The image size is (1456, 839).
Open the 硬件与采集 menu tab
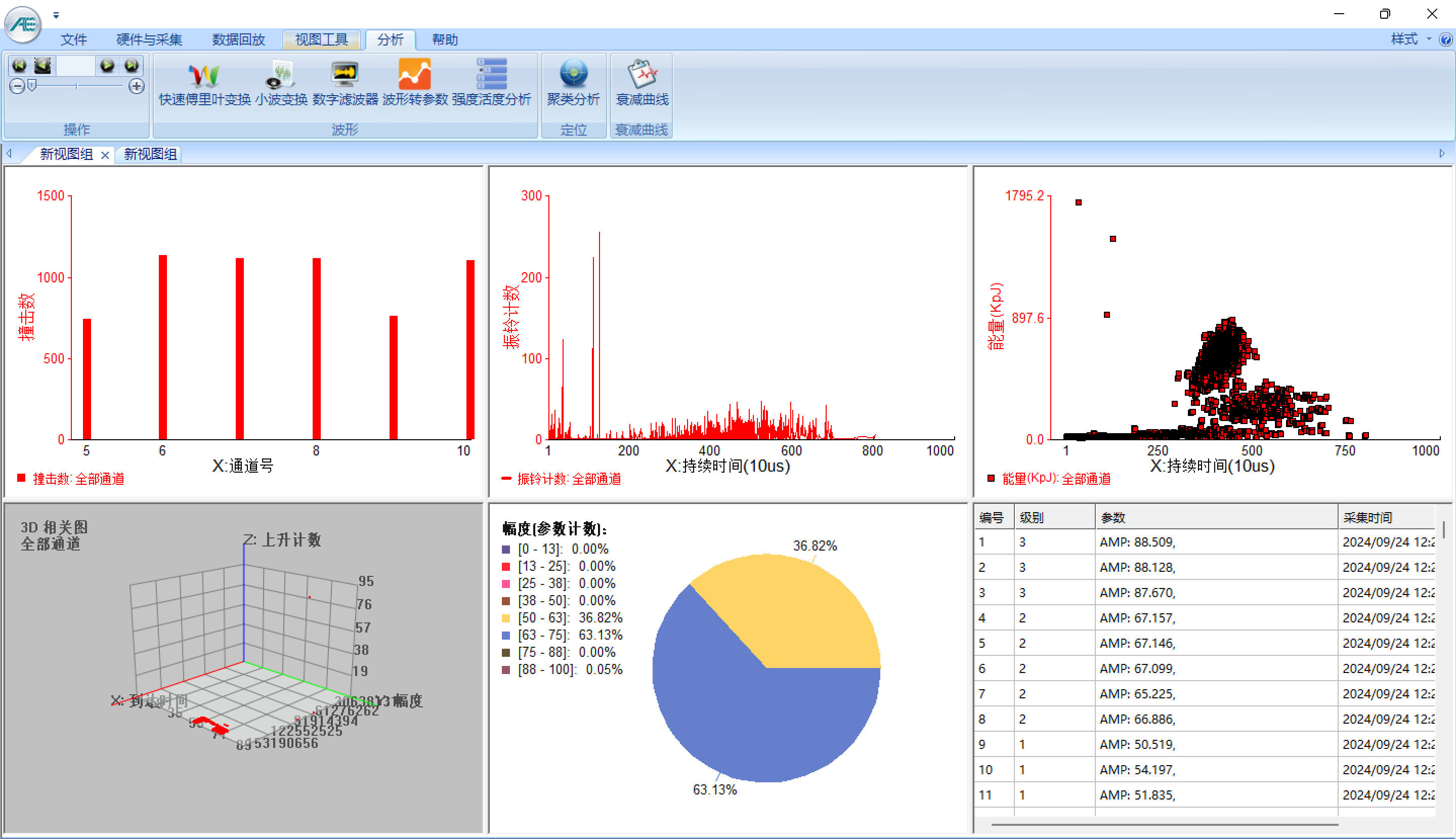[x=149, y=40]
